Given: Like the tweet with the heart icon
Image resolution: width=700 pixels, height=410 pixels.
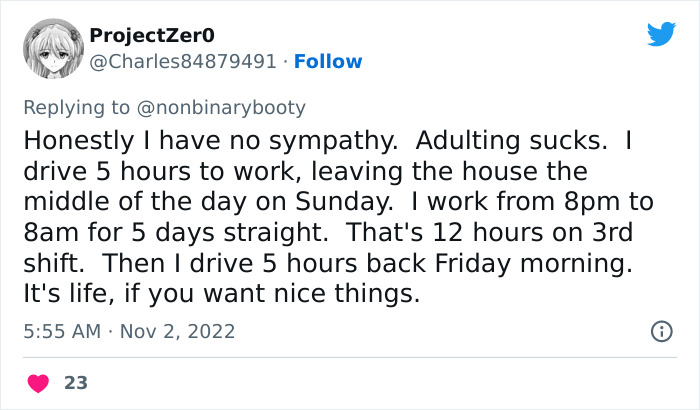Looking at the screenshot, I should point(39,382).
